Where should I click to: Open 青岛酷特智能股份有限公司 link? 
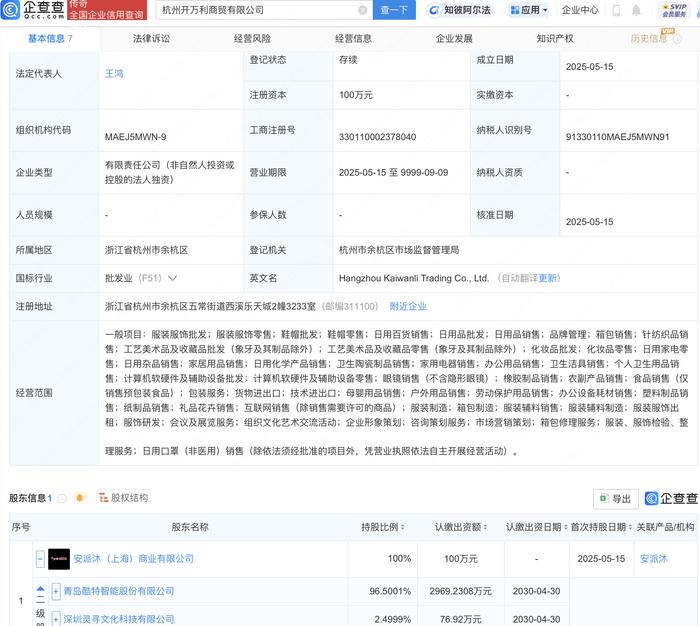point(119,591)
